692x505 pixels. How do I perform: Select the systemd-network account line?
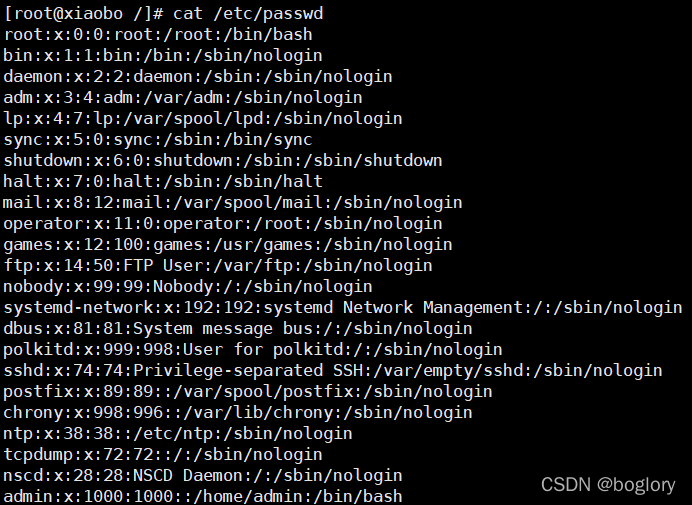(x=343, y=307)
